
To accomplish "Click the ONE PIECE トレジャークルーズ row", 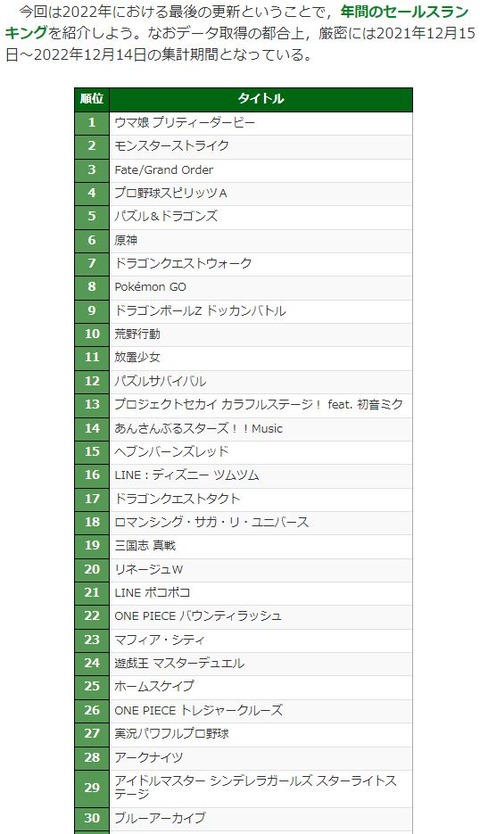I will pyautogui.click(x=244, y=711).
